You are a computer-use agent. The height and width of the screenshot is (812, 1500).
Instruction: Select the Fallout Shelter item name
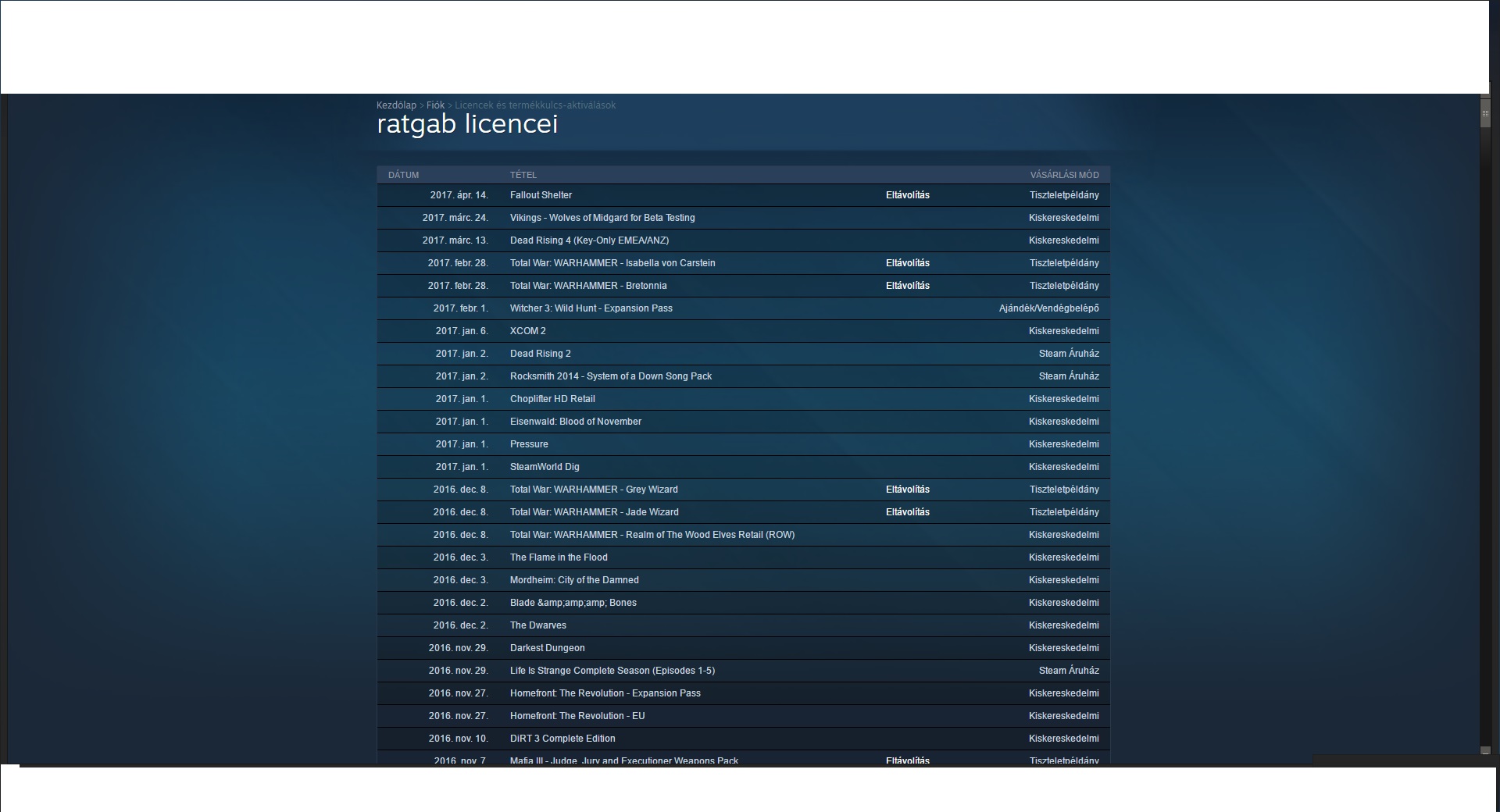pos(541,195)
